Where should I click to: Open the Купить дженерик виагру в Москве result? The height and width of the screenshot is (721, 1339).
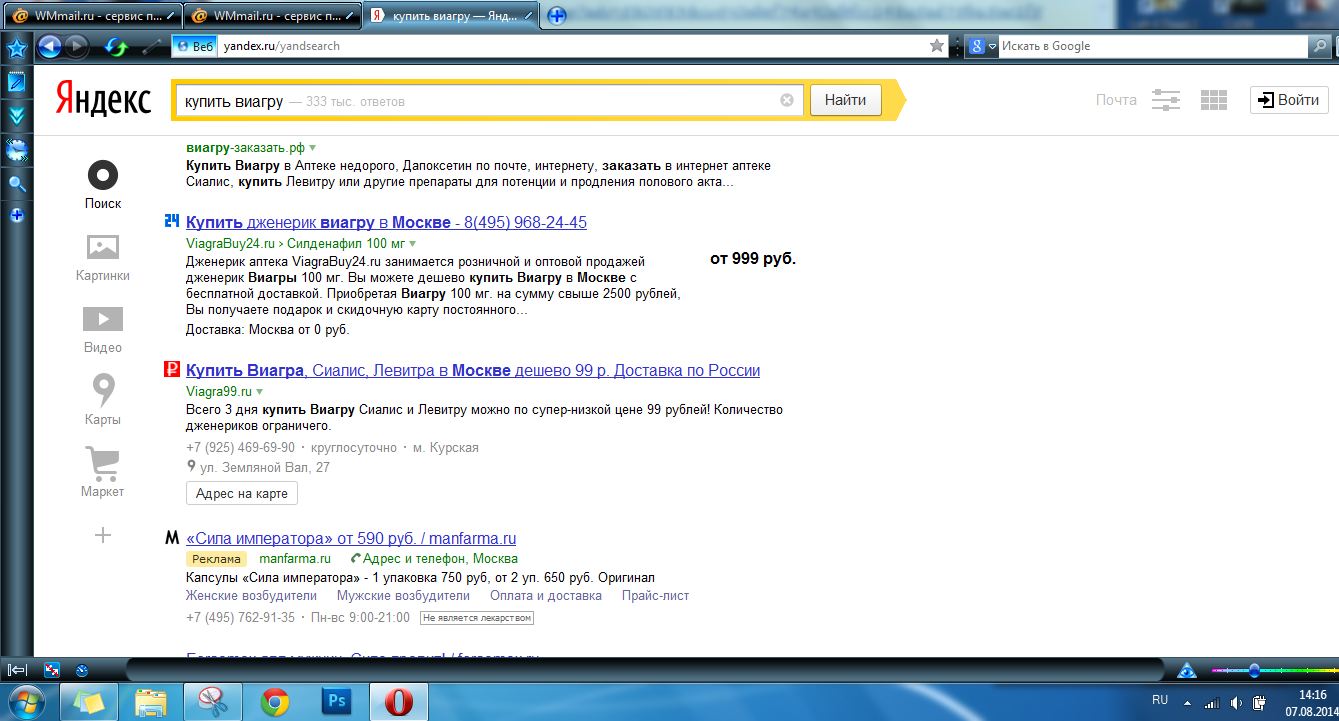pyautogui.click(x=386, y=222)
